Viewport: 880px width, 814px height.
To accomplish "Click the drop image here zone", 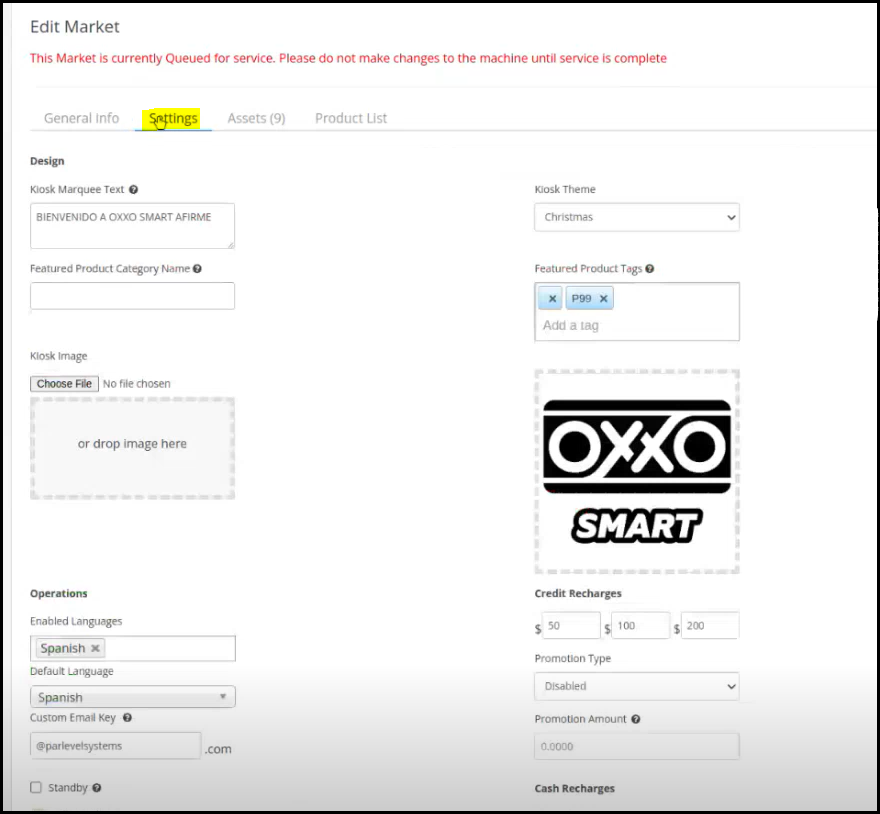I will point(132,448).
